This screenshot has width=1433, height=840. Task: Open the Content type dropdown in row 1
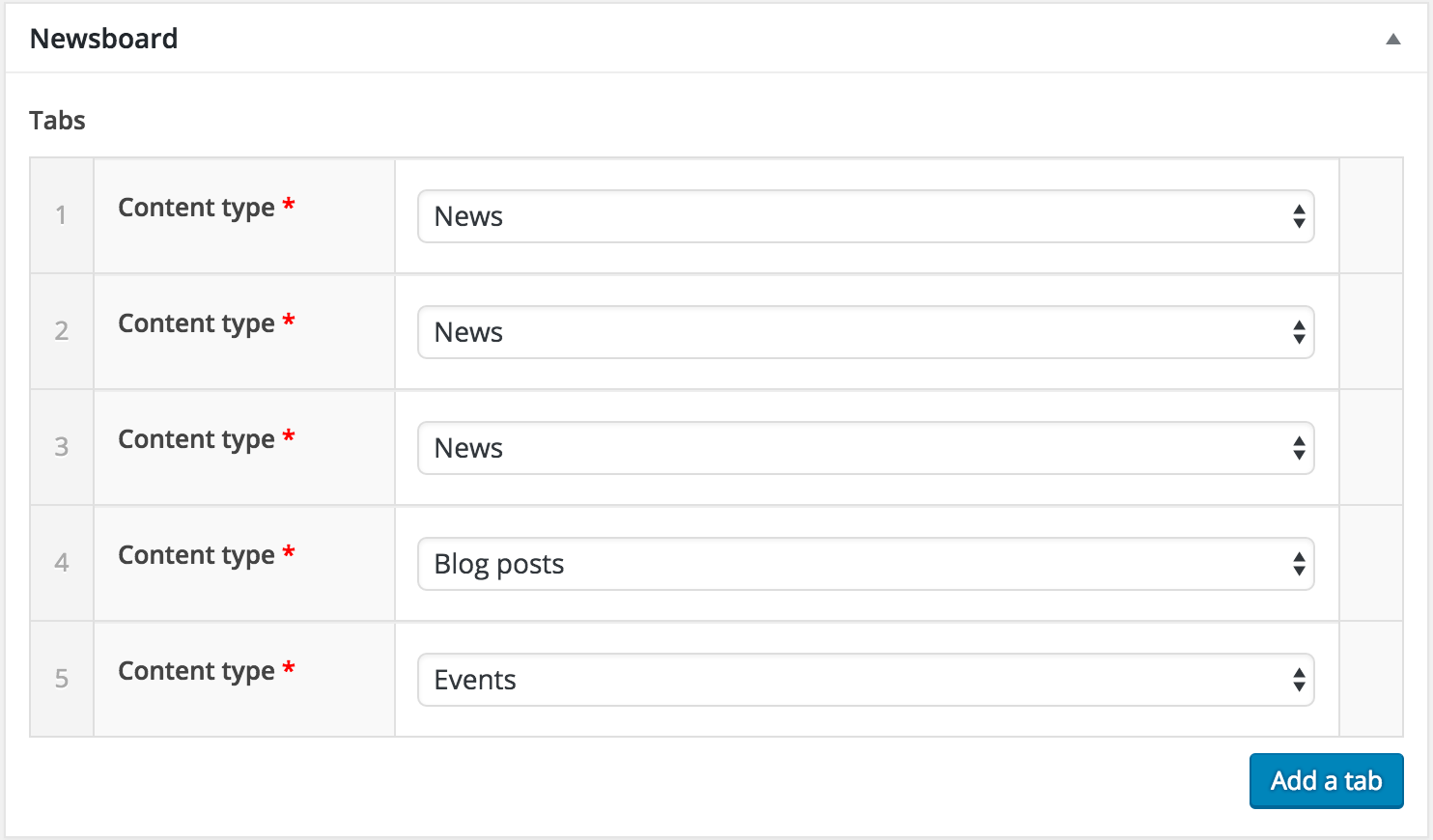865,216
